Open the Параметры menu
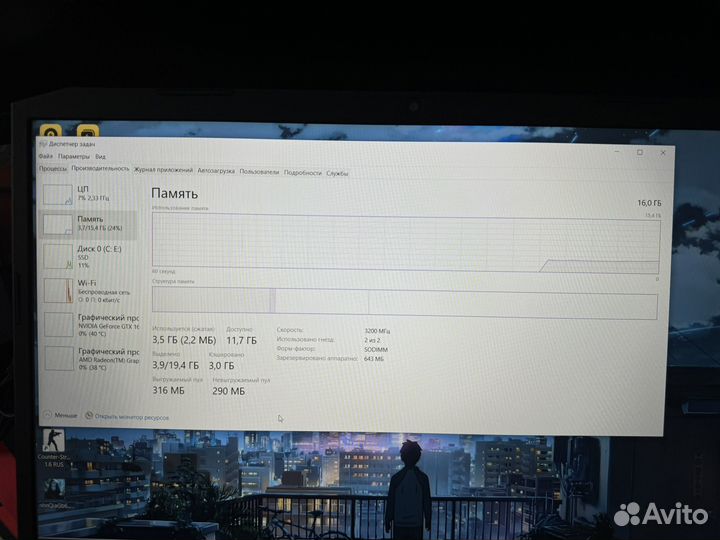 (73, 157)
